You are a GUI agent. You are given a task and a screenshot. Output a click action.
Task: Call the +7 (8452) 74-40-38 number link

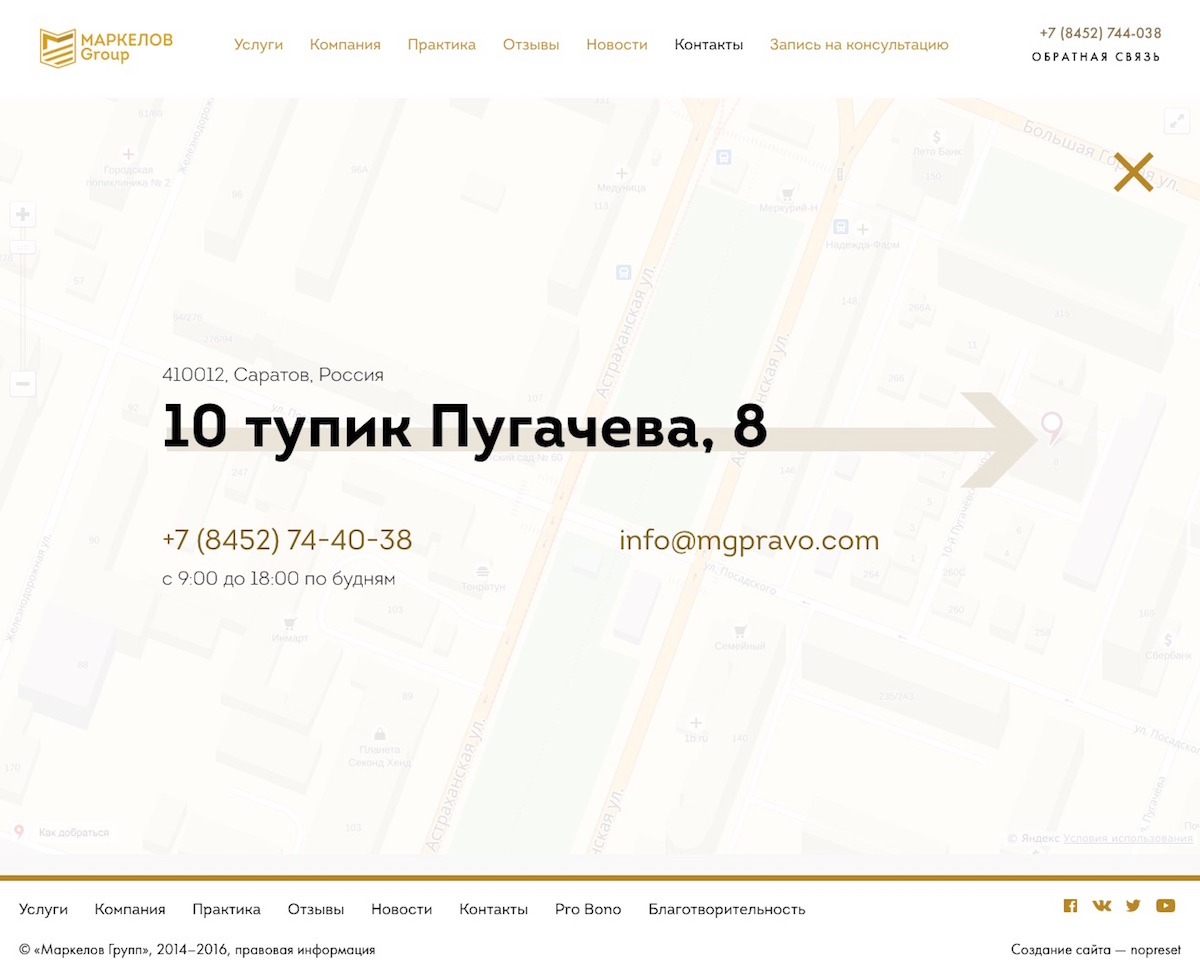tap(287, 541)
